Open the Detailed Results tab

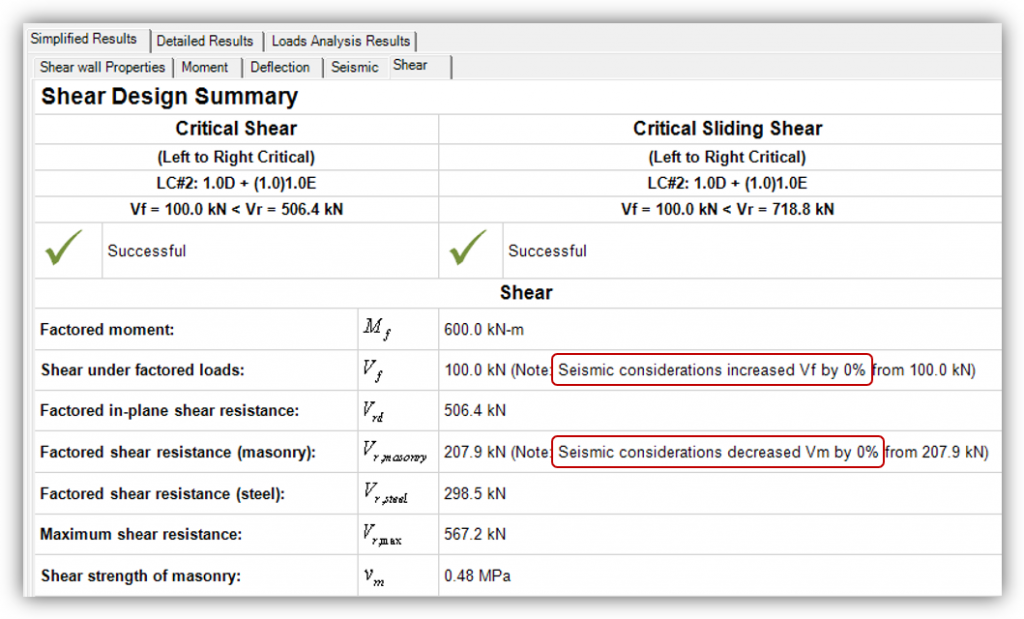tap(205, 41)
